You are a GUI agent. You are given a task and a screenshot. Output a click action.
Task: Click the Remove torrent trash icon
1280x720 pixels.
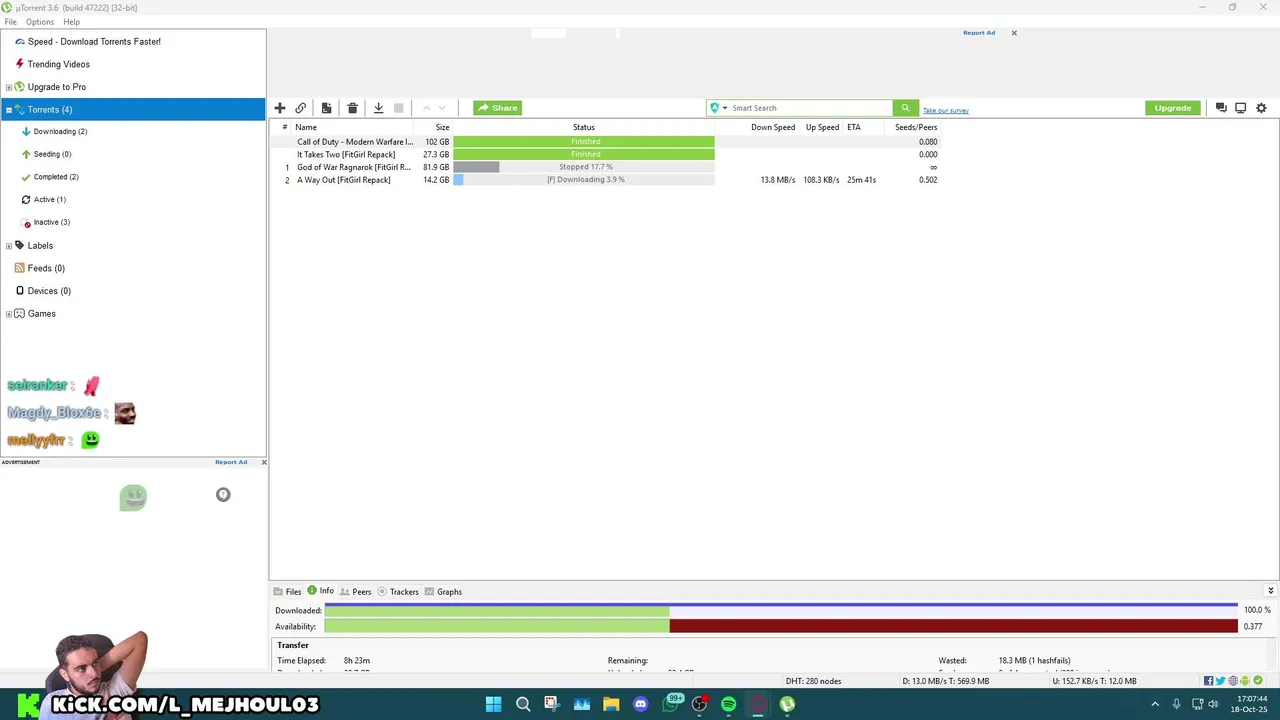(352, 108)
